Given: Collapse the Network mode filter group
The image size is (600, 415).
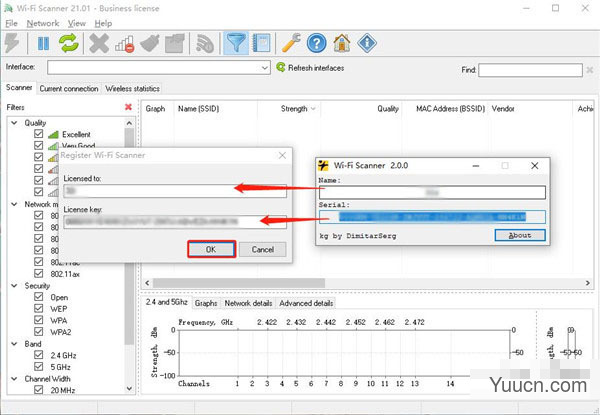Looking at the screenshot, I should point(15,204).
